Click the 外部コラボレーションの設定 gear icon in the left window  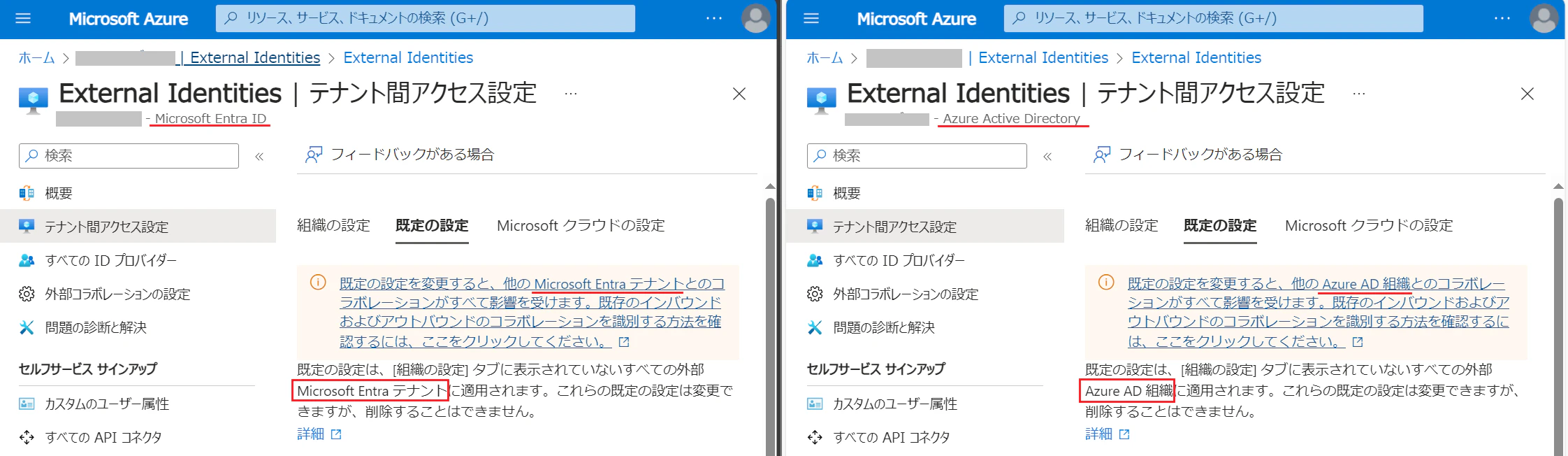click(x=27, y=294)
